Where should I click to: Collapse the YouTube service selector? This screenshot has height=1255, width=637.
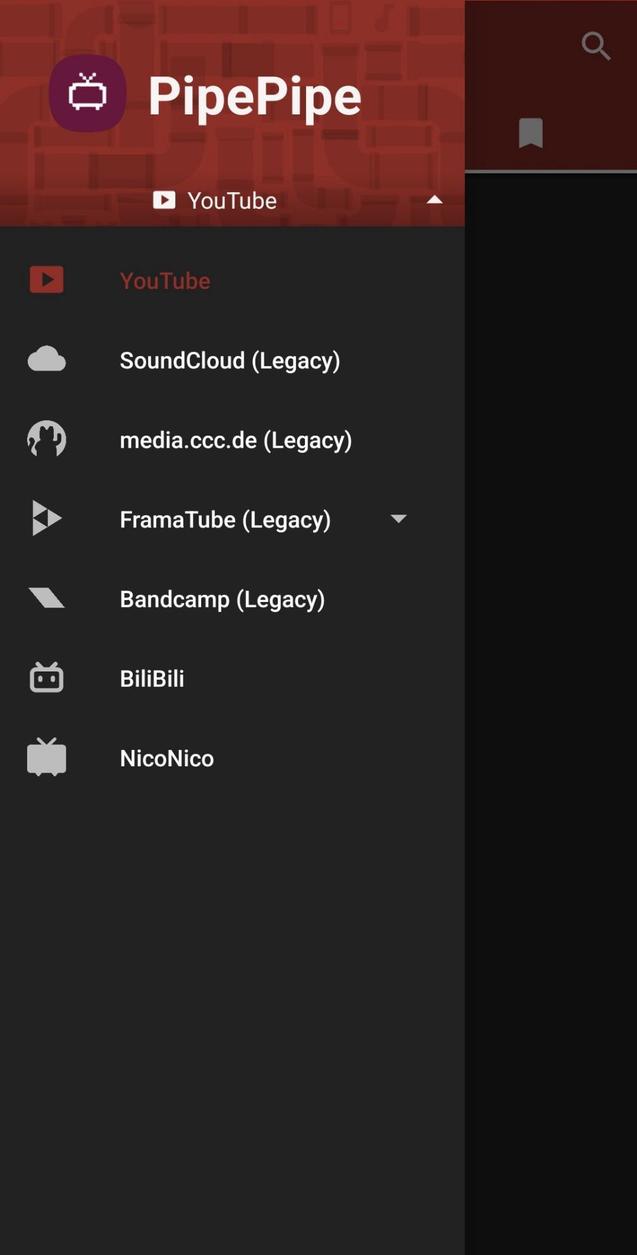click(434, 199)
